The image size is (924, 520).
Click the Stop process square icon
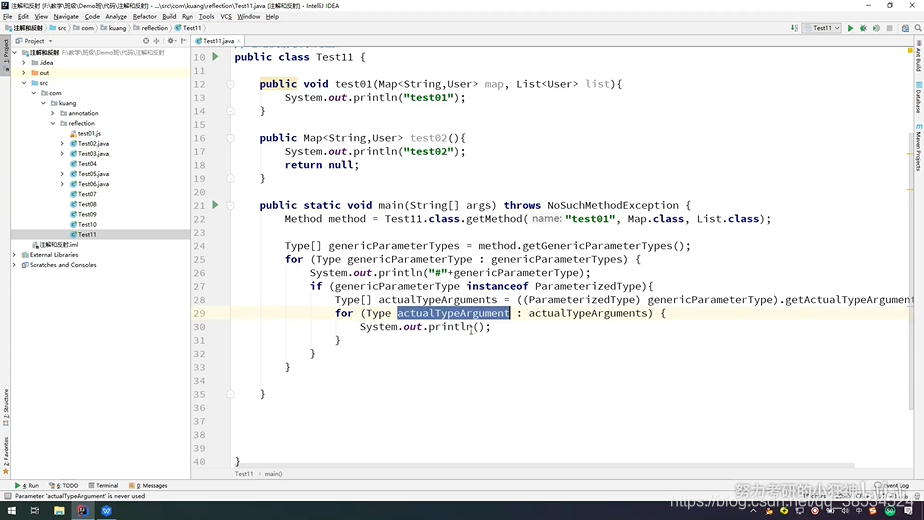889,28
